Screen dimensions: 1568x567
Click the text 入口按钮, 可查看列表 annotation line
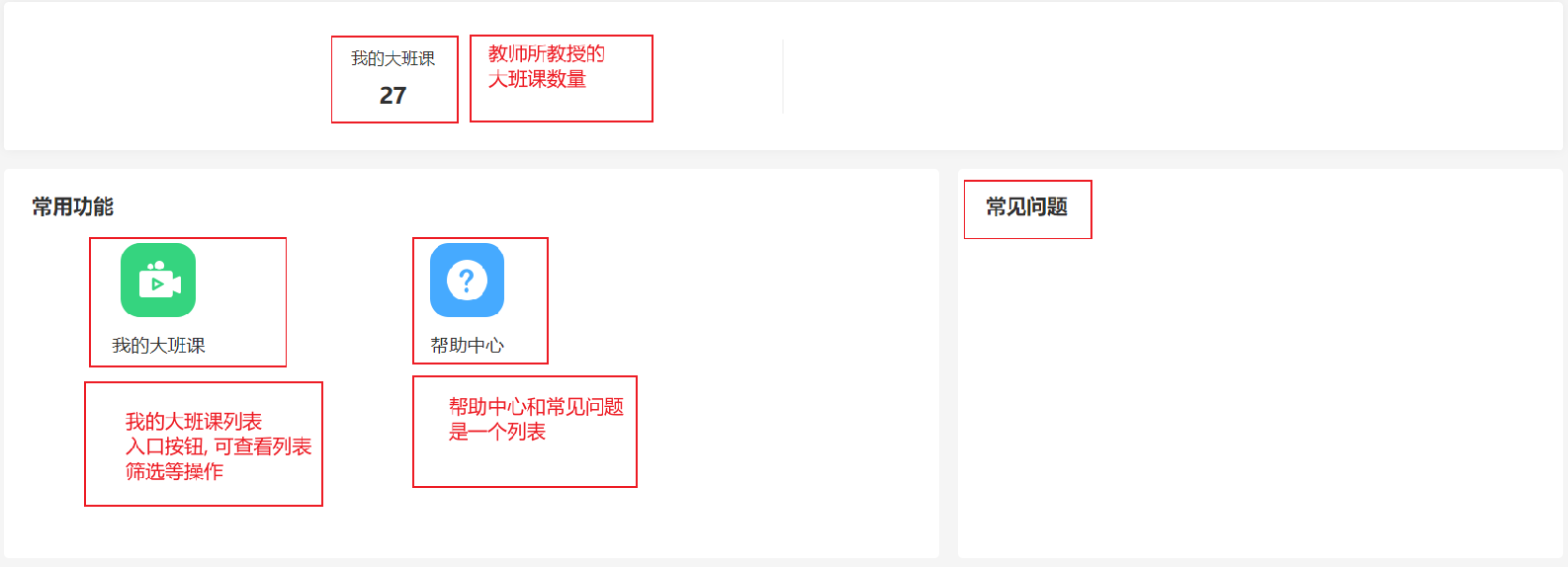(x=218, y=446)
